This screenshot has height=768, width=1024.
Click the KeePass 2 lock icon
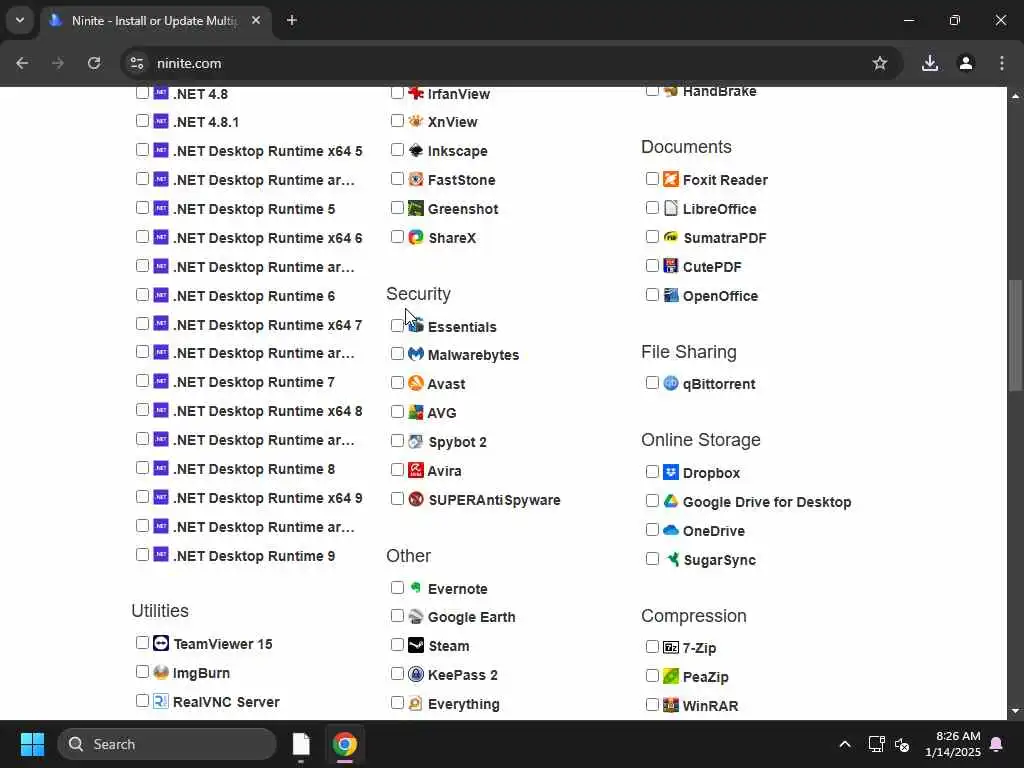tap(415, 674)
